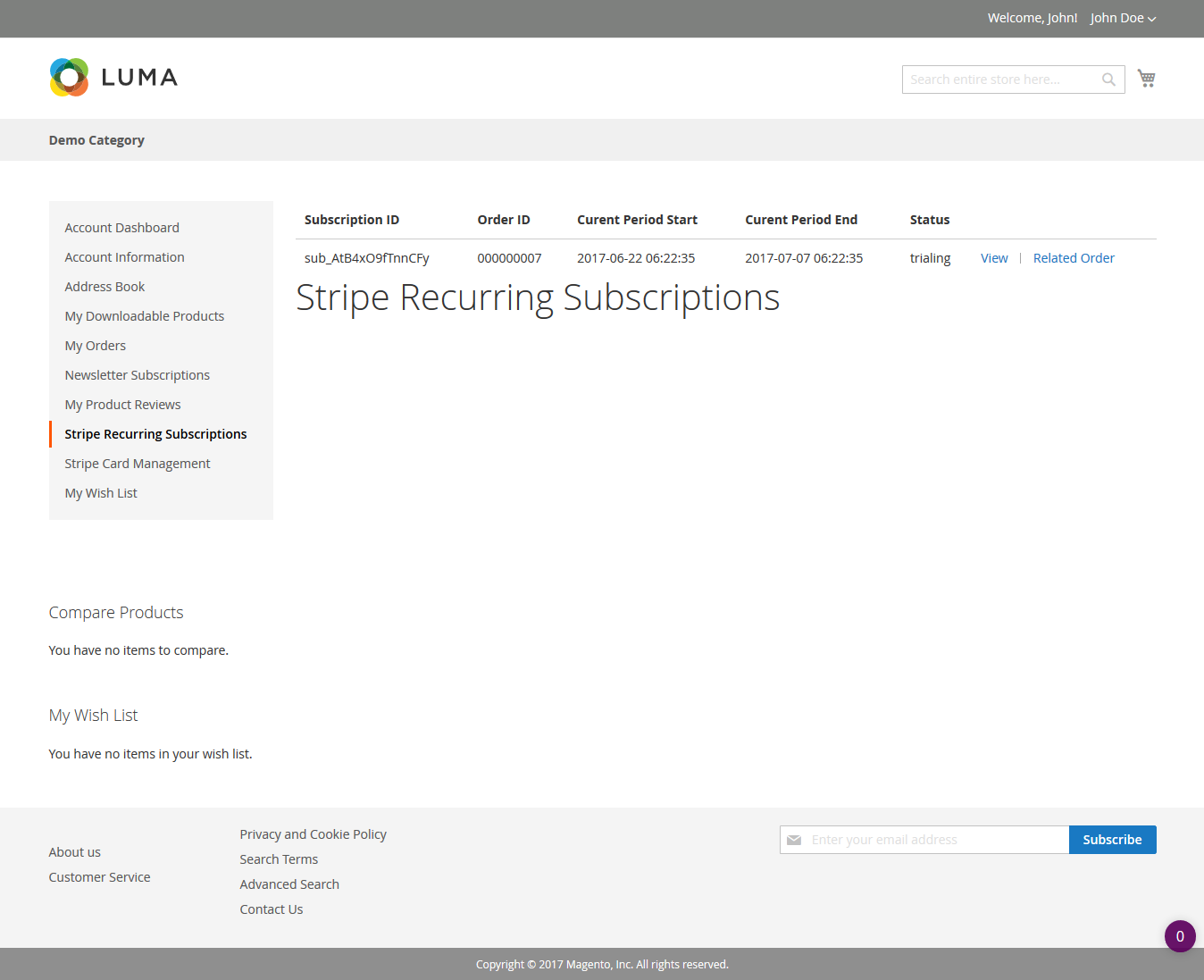View subscription sub_AtB4xO9fTnnCFy
The image size is (1204, 980).
point(994,258)
